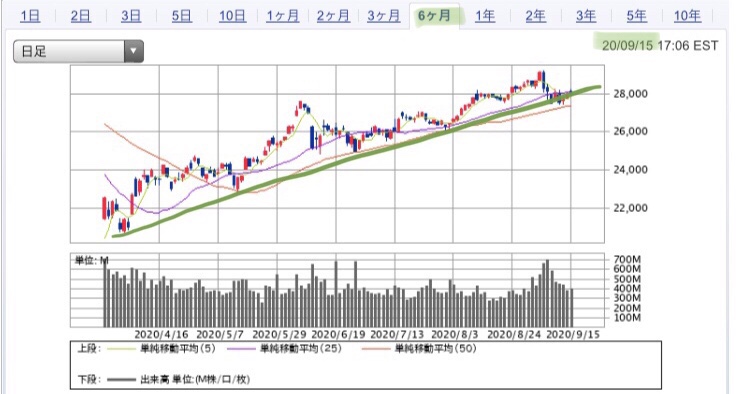Open the 1ヶ月 range tab
This screenshot has height=394, width=740.
(282, 16)
